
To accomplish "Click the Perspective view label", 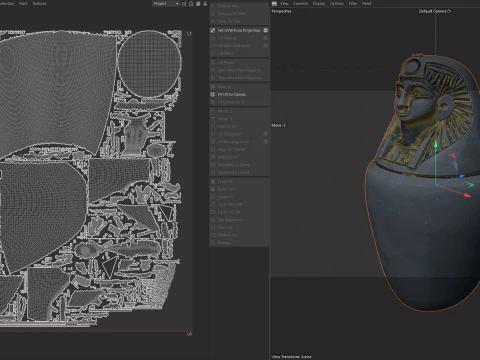I will tap(281, 11).
